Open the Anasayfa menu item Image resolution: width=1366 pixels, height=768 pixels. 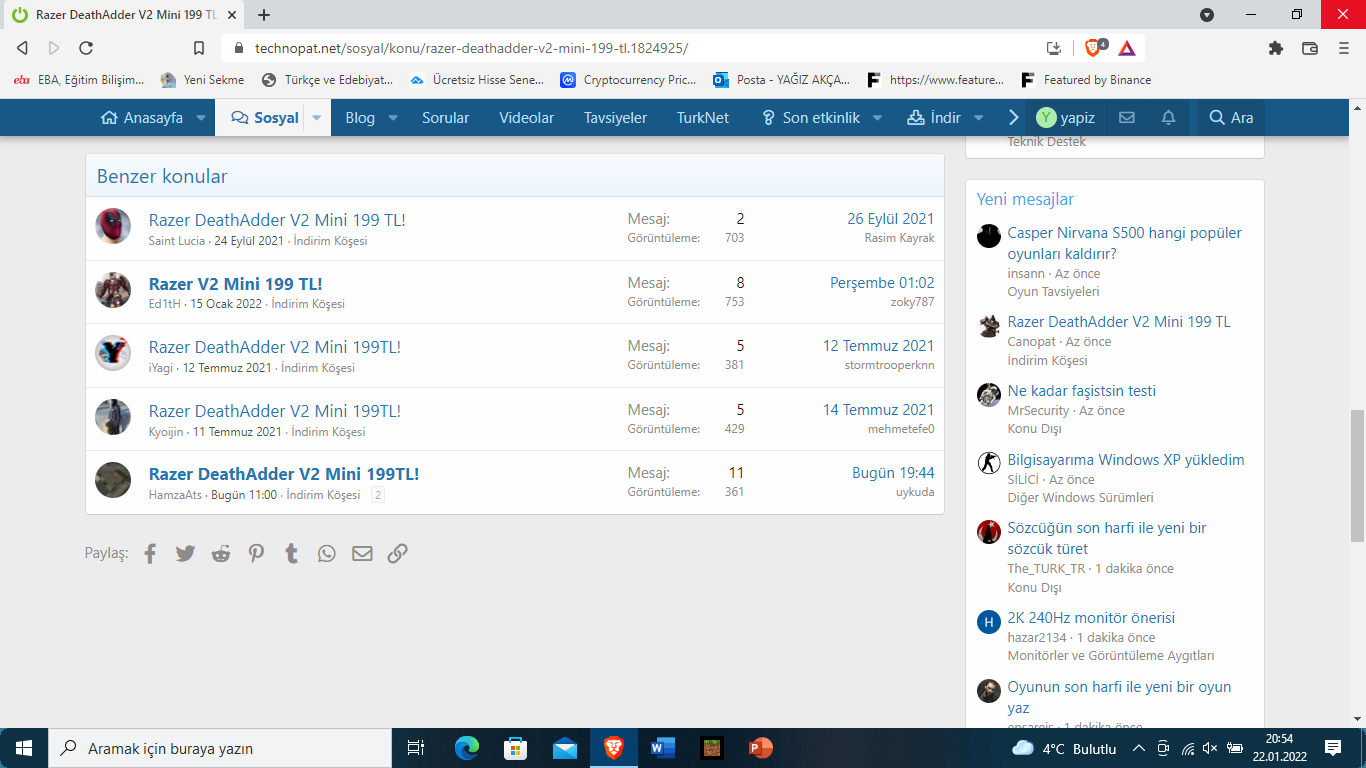142,117
